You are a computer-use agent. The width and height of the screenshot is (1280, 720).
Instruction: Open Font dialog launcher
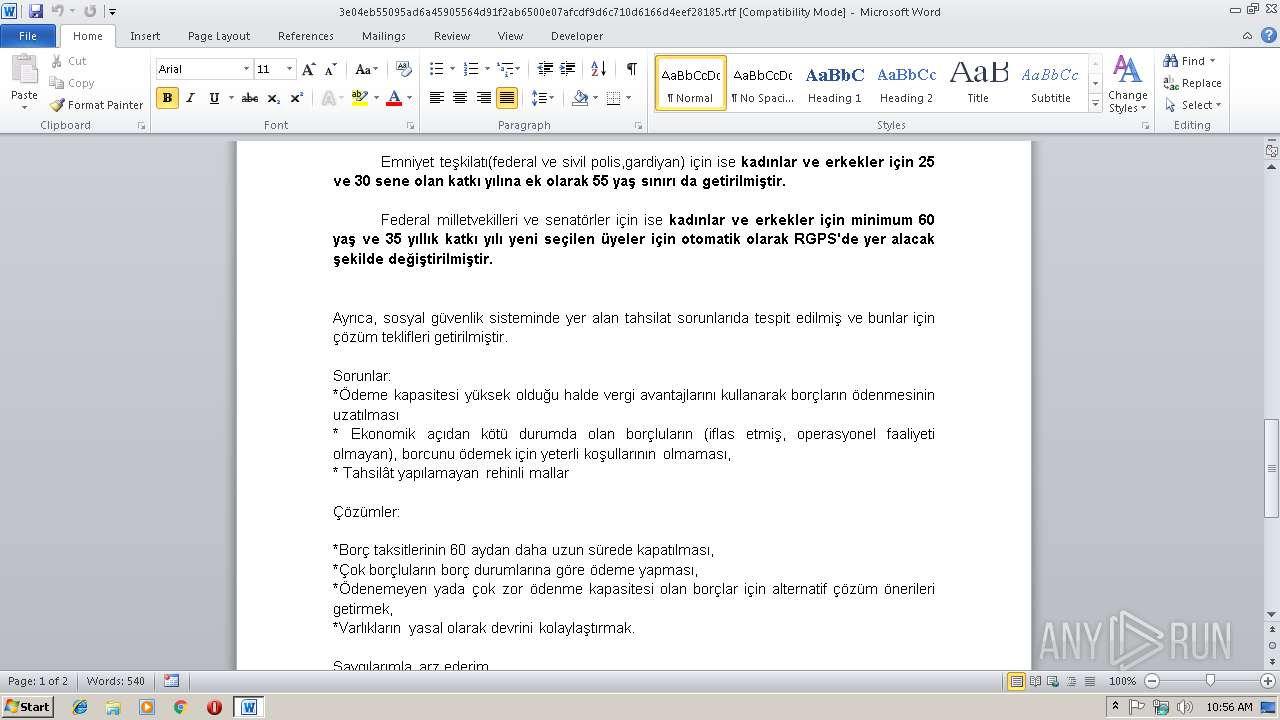411,126
